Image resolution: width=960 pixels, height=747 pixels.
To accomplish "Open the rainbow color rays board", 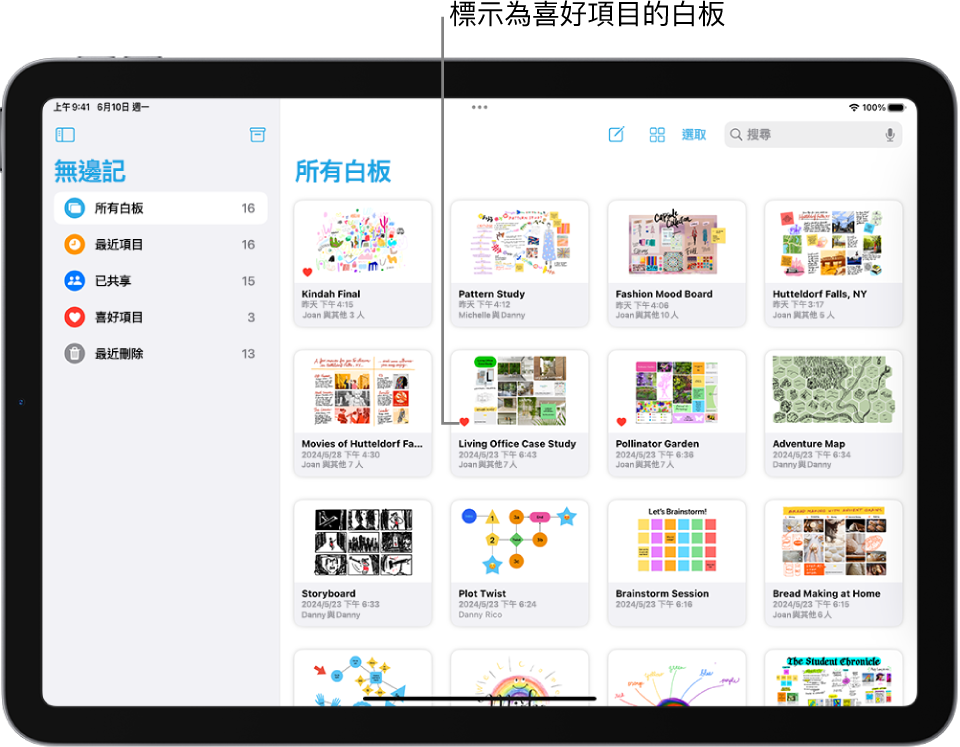I will (x=677, y=678).
